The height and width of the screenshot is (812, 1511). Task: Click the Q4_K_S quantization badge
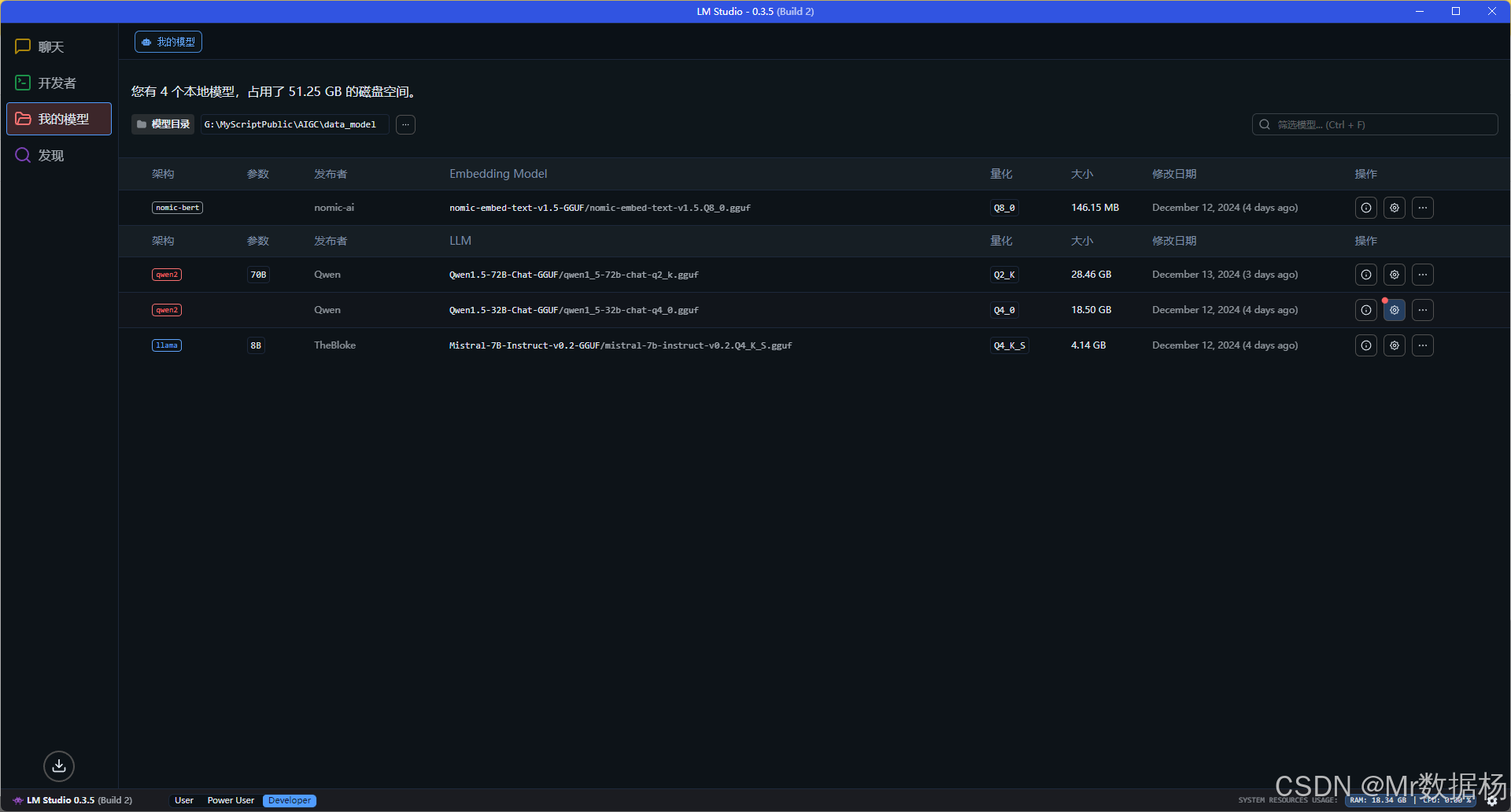pos(1010,345)
